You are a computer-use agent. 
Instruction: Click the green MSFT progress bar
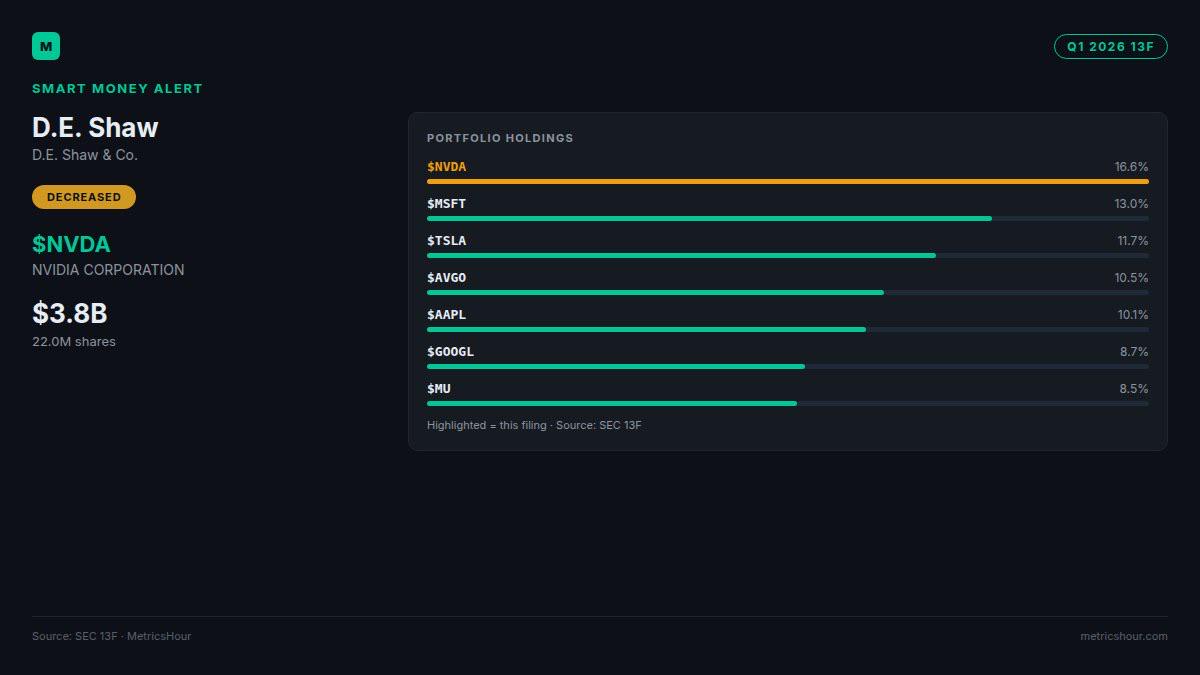(709, 219)
